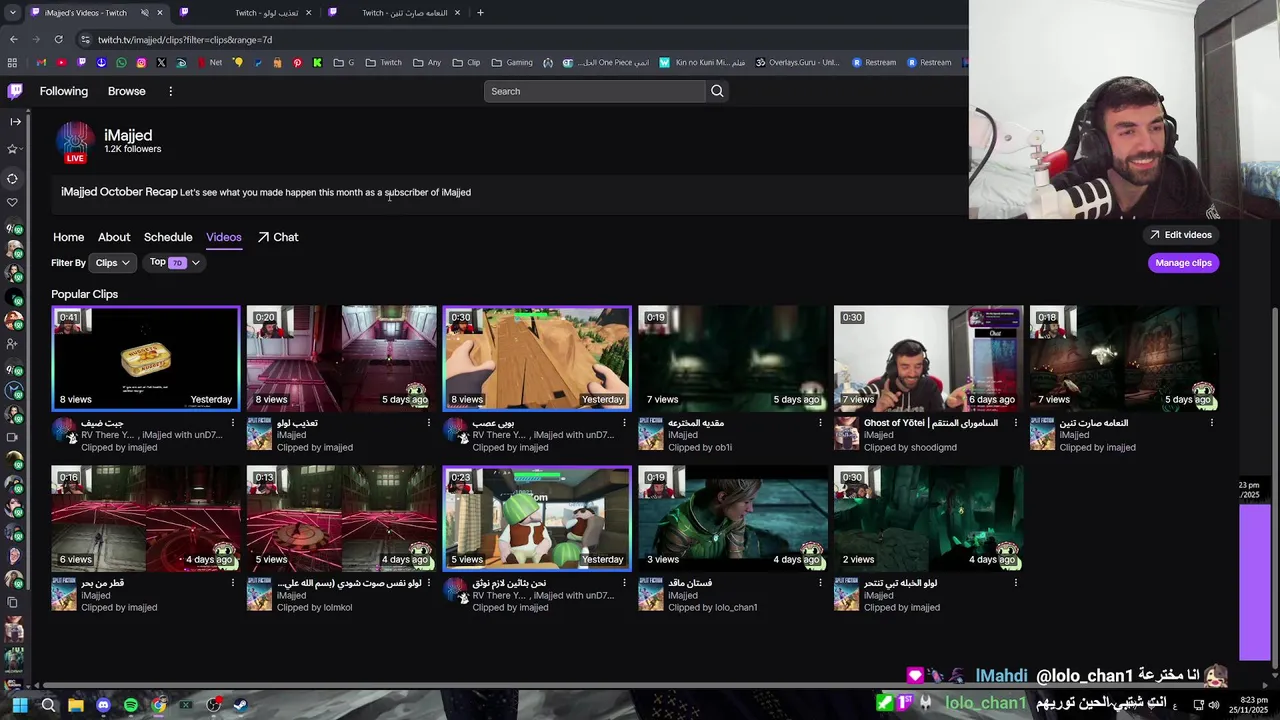Open Discord from the taskbar

pyautogui.click(x=103, y=705)
